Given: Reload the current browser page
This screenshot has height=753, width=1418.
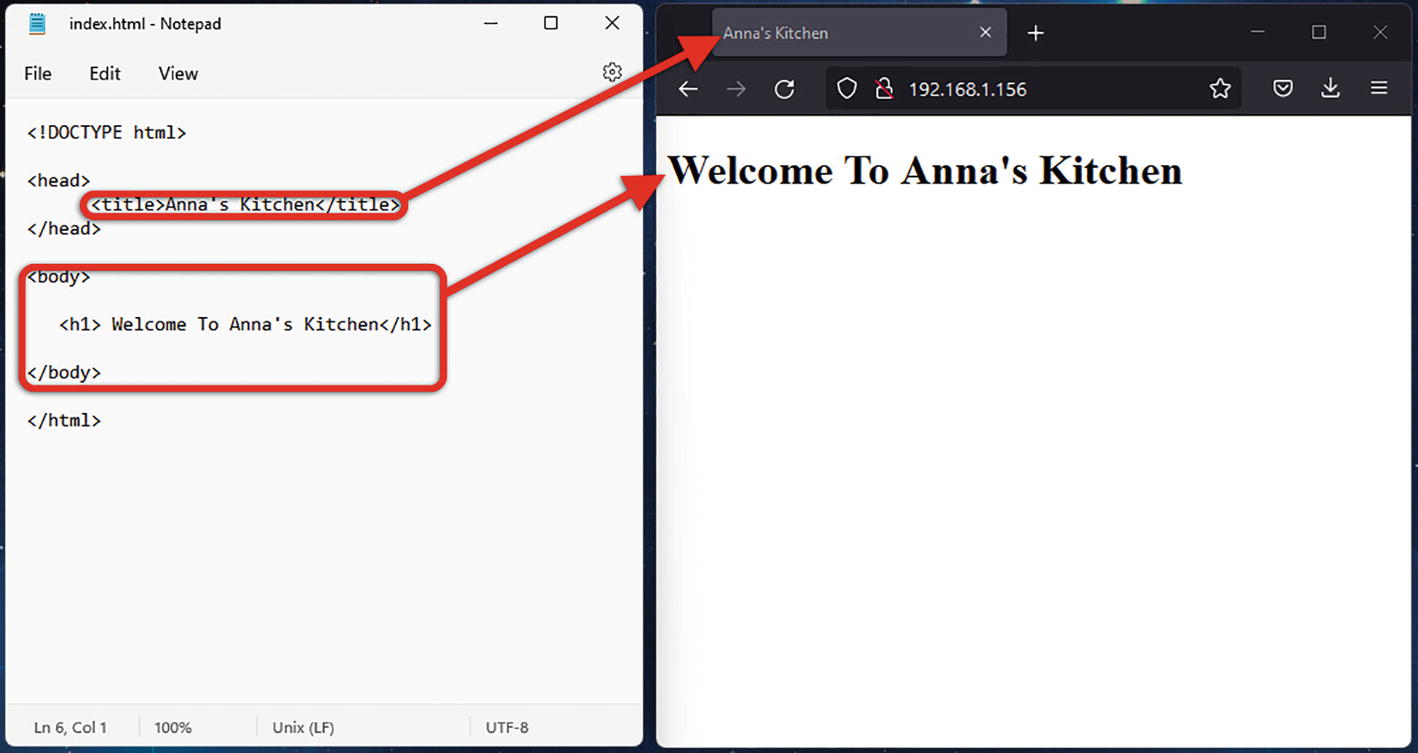Looking at the screenshot, I should (785, 89).
